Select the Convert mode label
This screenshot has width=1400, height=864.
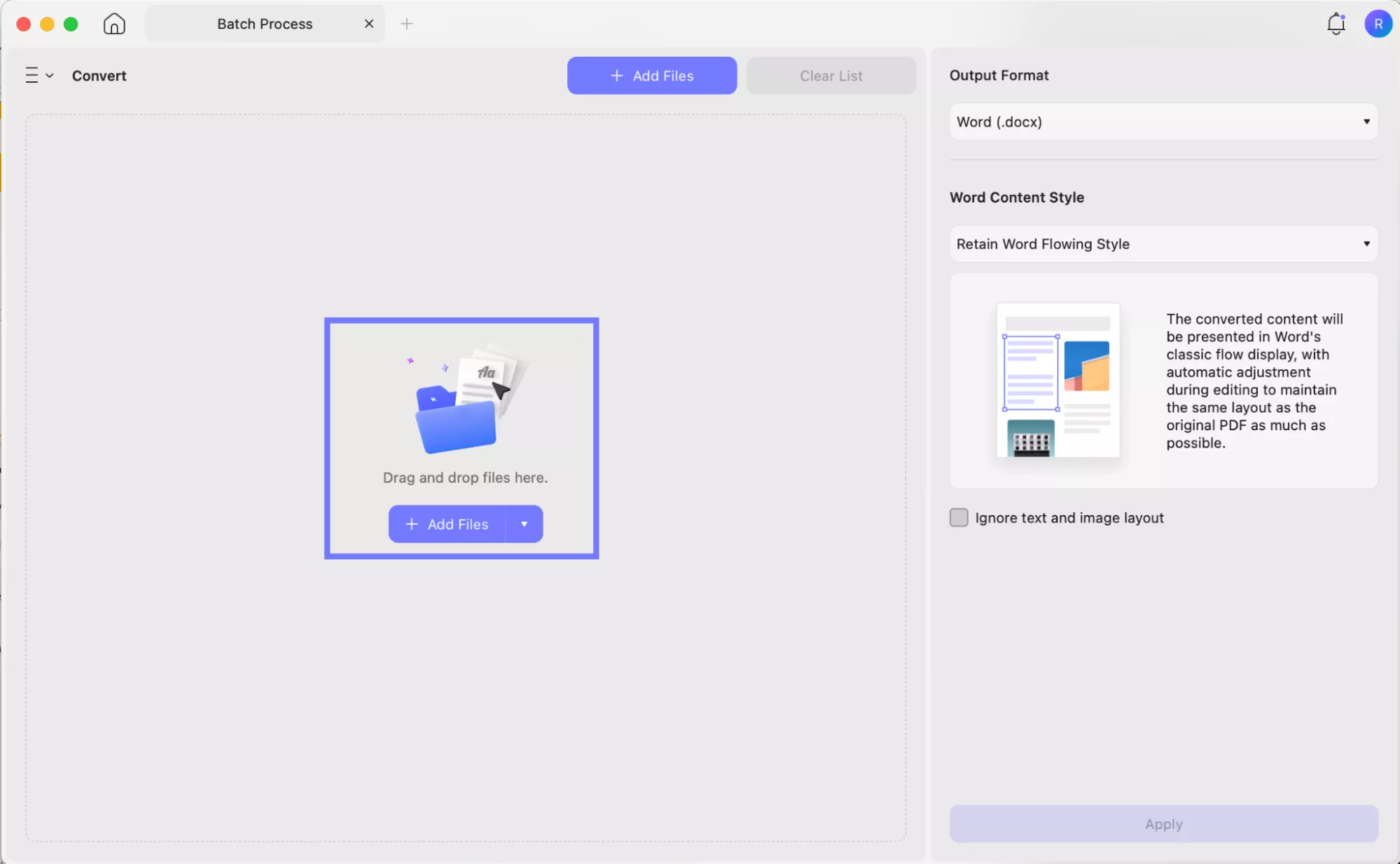(x=99, y=75)
